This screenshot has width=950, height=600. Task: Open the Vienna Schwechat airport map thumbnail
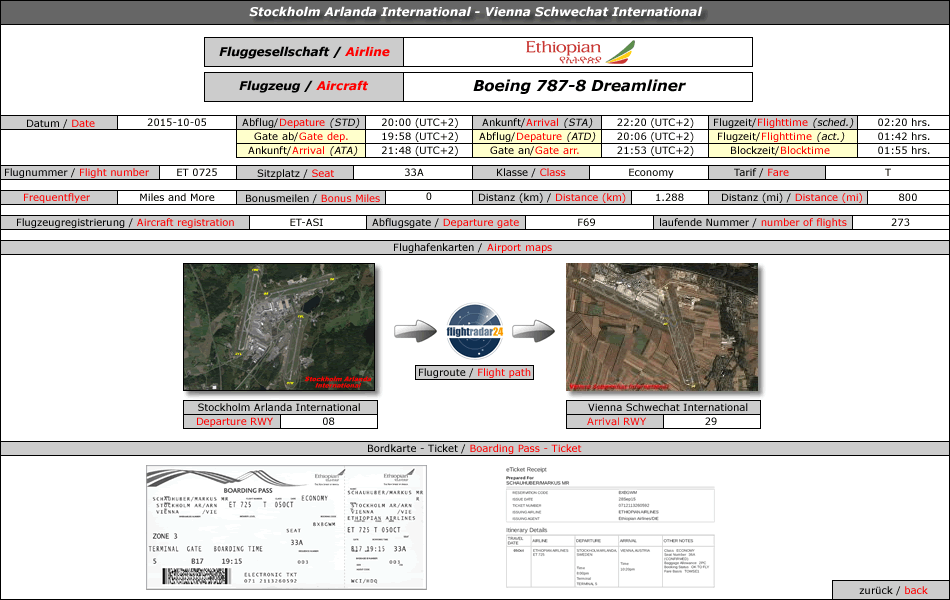662,327
